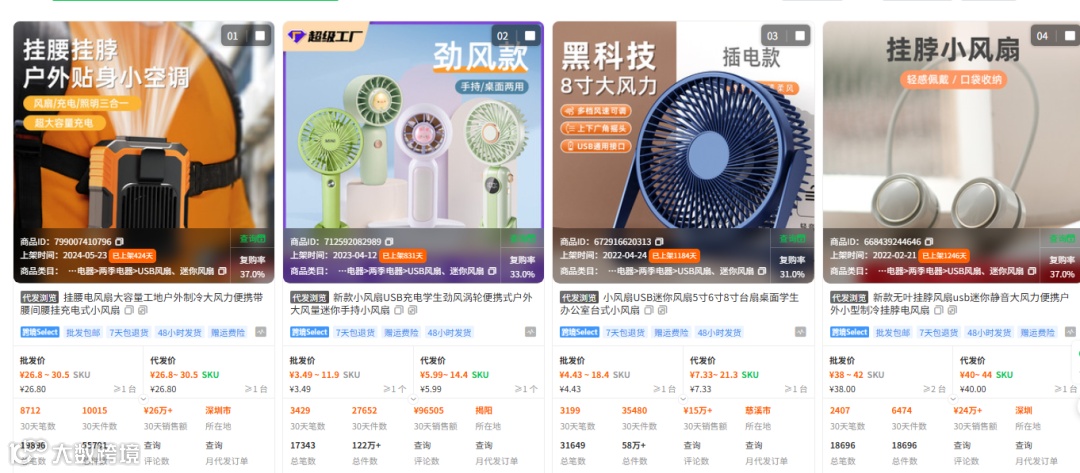
Task: Copy category path of product 01
Action: pyautogui.click(x=222, y=271)
